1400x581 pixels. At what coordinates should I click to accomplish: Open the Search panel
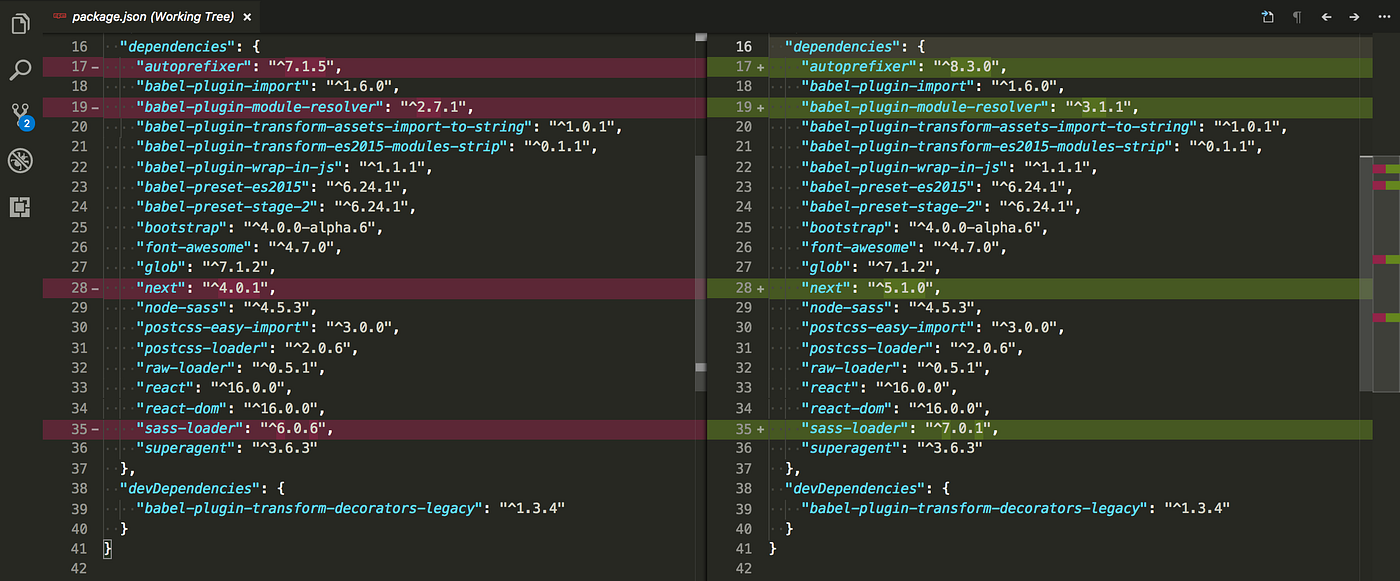(20, 70)
